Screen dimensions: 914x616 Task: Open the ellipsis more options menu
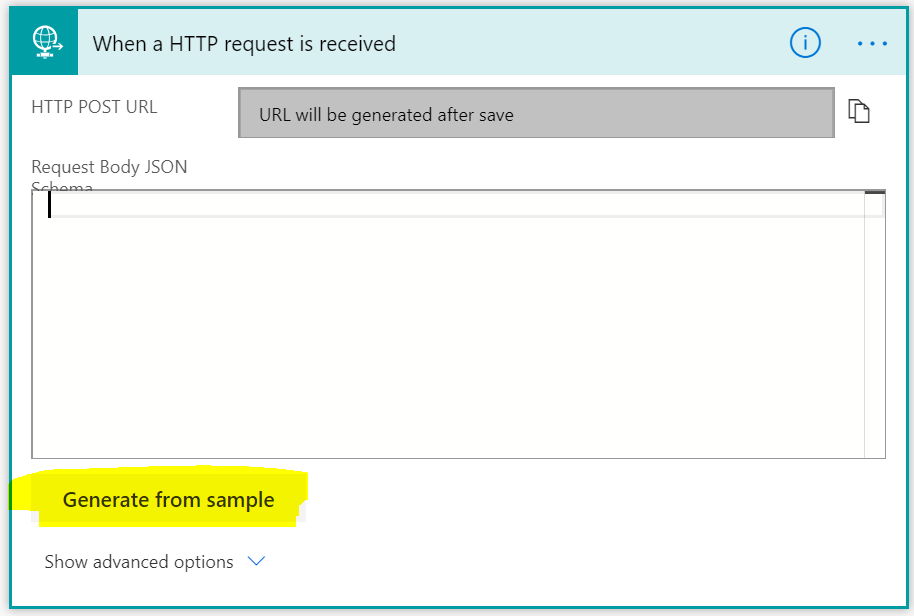(x=872, y=44)
